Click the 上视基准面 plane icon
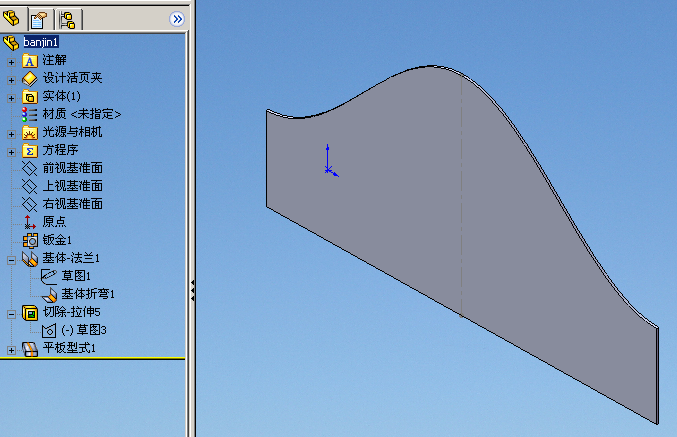 (30, 187)
